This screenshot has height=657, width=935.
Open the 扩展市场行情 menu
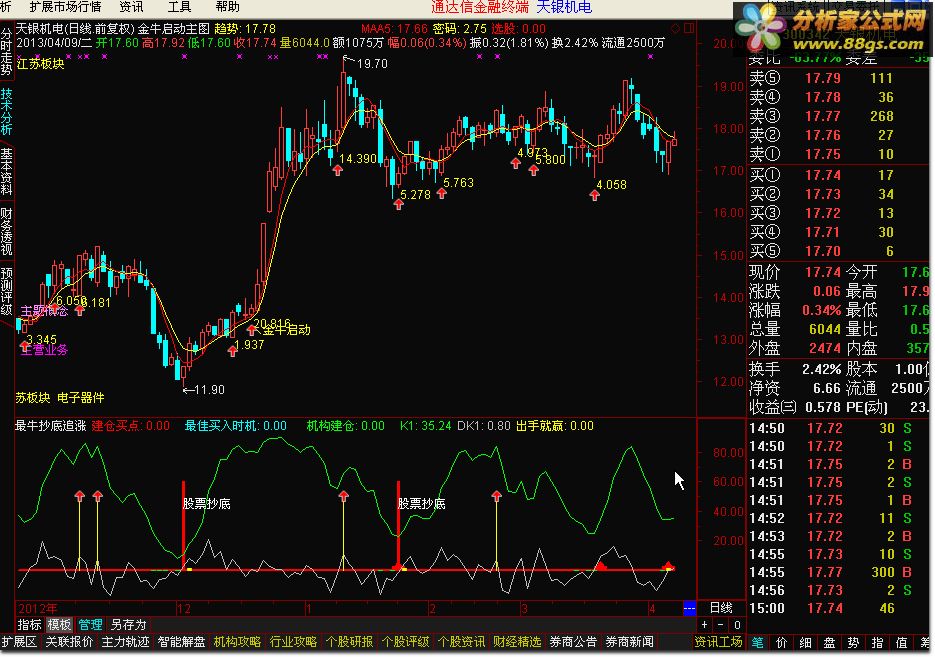tap(65, 7)
